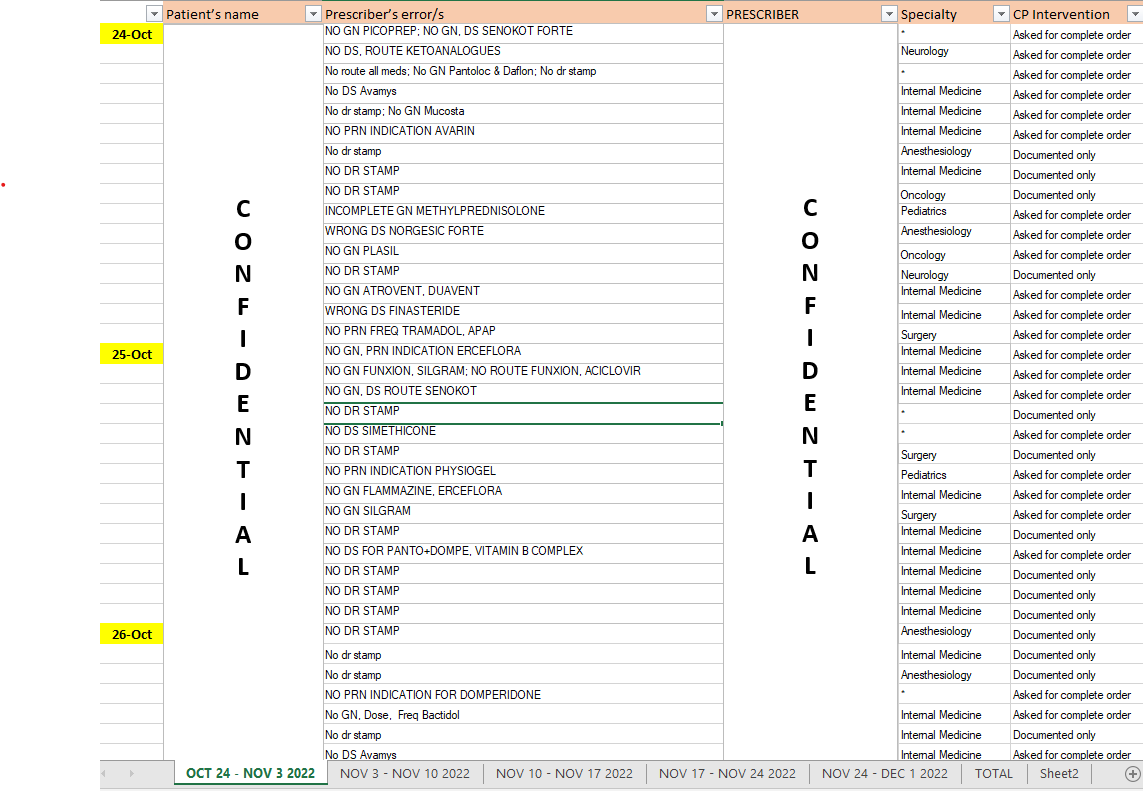Viewport: 1143px width, 791px height.
Task: Select Neurology in KETOANALOGUES row
Action: click(953, 53)
